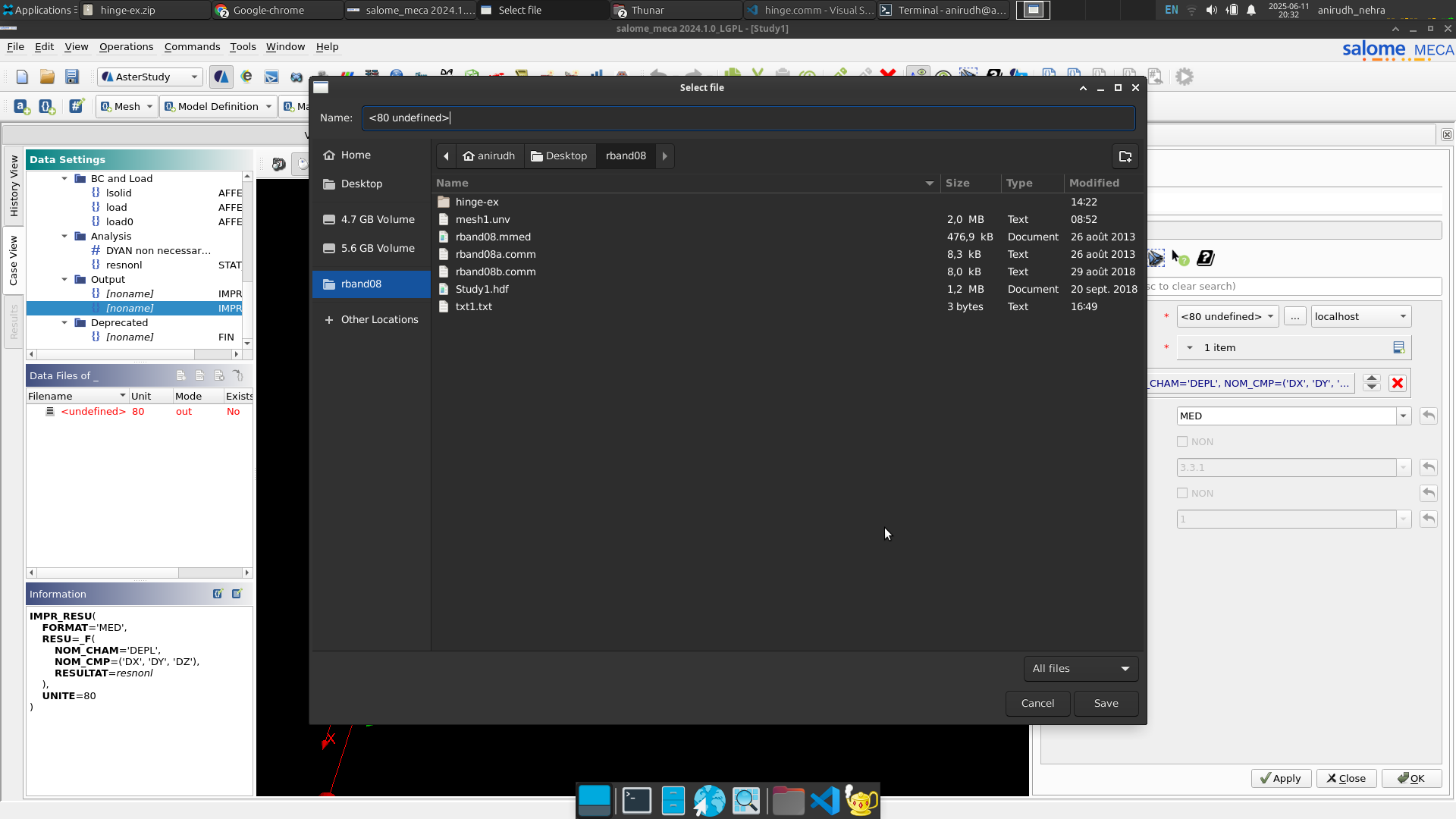The image size is (1456, 819).
Task: Go to Desktop in path breadcrumb
Action: pos(560,156)
